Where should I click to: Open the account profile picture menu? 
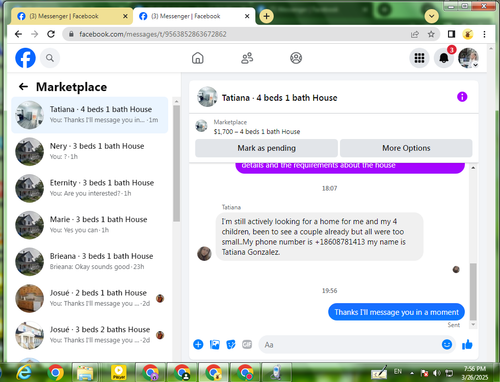coord(468,58)
